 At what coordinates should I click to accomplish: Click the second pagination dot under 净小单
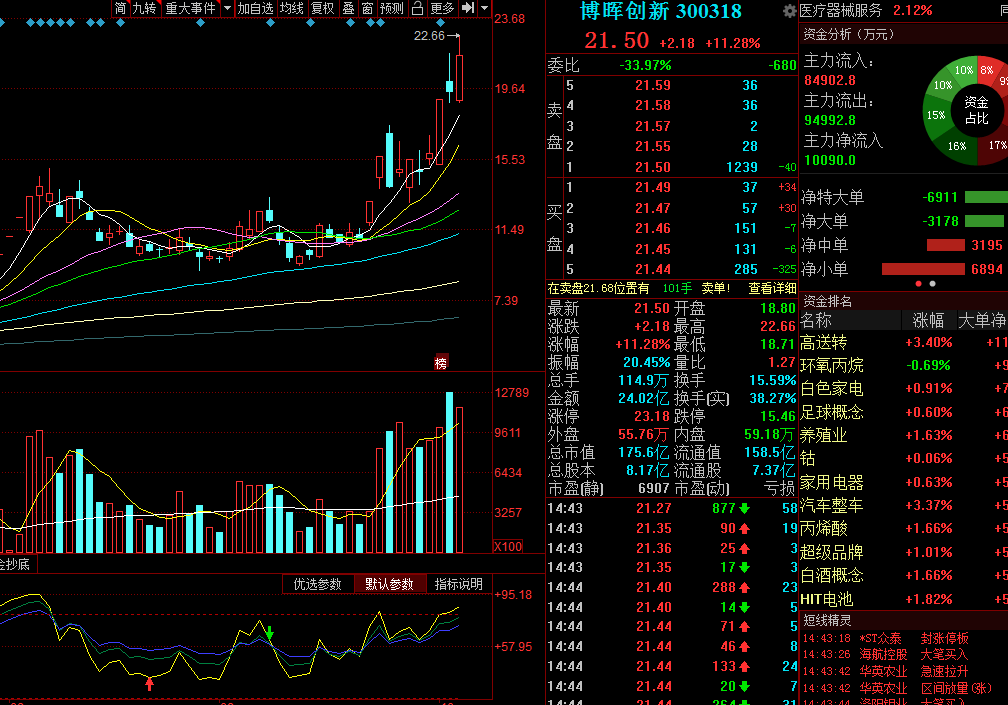coord(933,283)
